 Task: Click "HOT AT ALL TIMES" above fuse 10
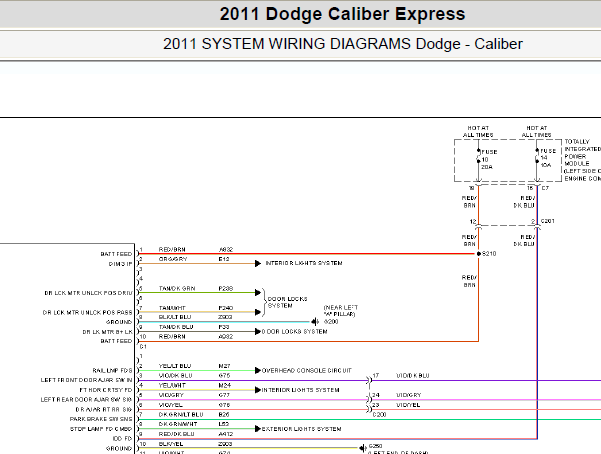point(478,131)
